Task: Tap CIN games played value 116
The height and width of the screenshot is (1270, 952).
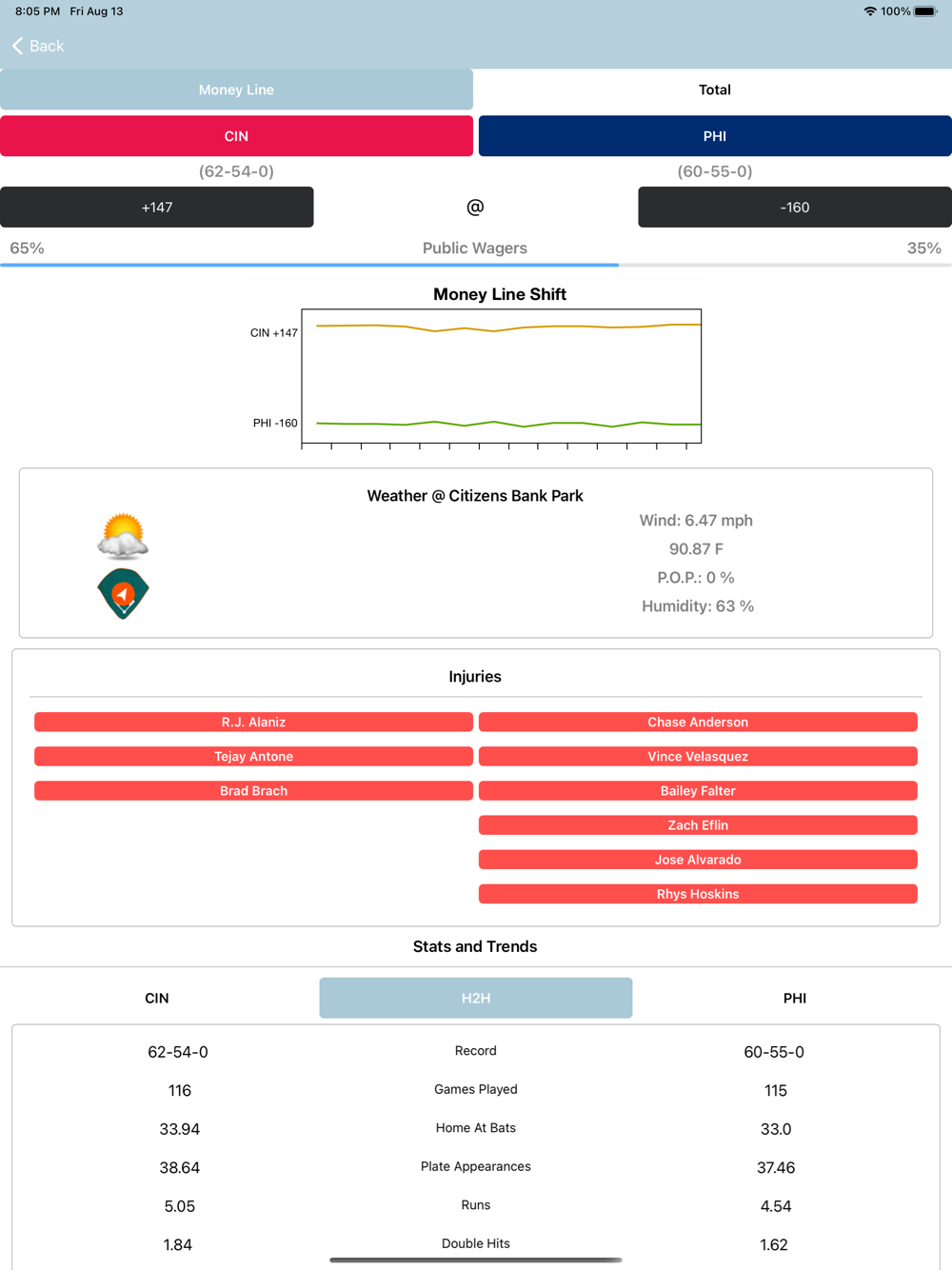Action: 180,1090
